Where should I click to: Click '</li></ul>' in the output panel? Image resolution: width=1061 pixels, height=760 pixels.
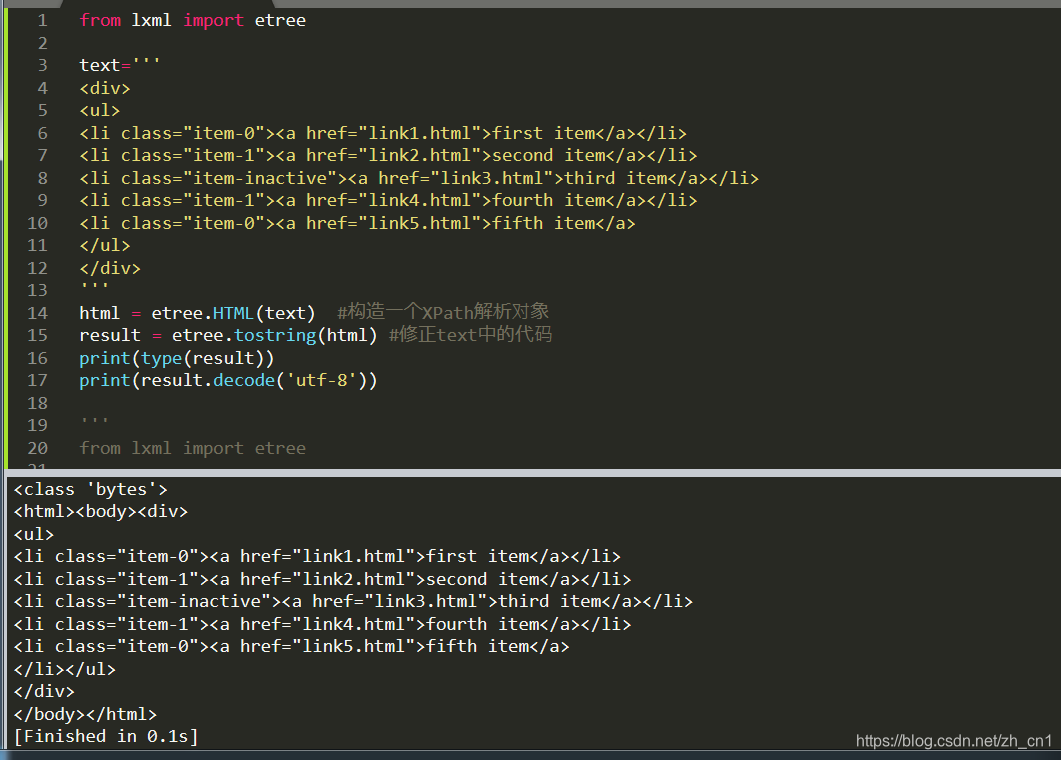[64, 669]
